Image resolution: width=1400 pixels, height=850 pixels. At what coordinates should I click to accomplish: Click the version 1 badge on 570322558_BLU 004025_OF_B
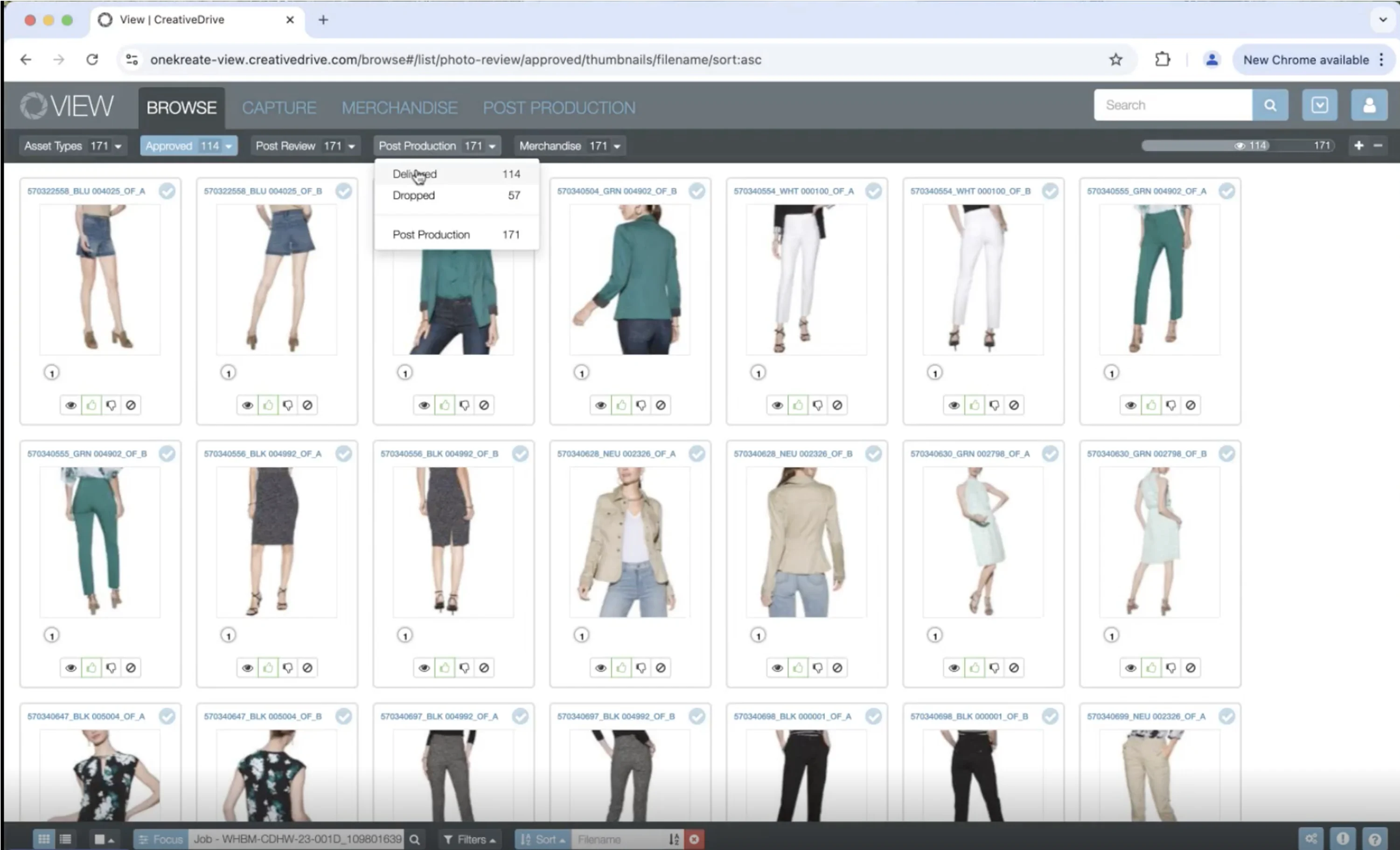coord(229,373)
